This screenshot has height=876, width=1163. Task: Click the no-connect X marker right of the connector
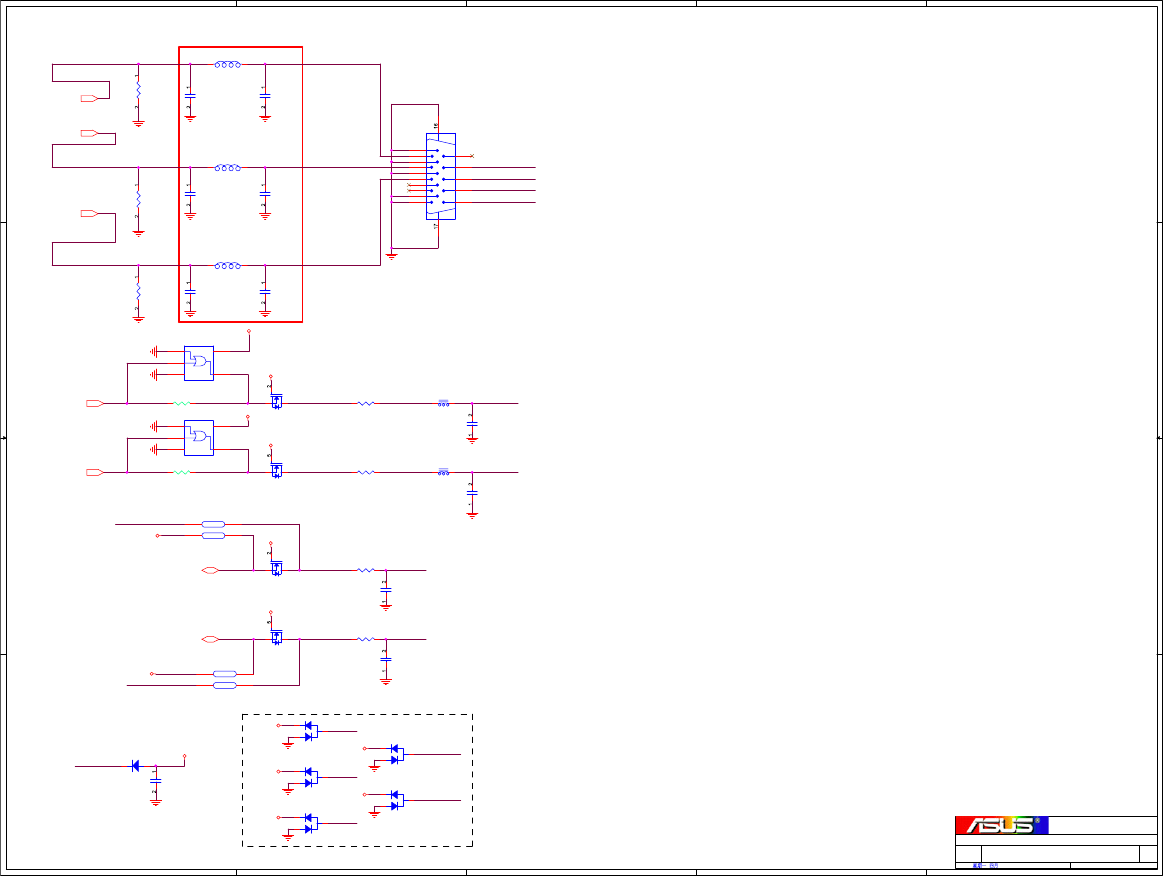(472, 156)
